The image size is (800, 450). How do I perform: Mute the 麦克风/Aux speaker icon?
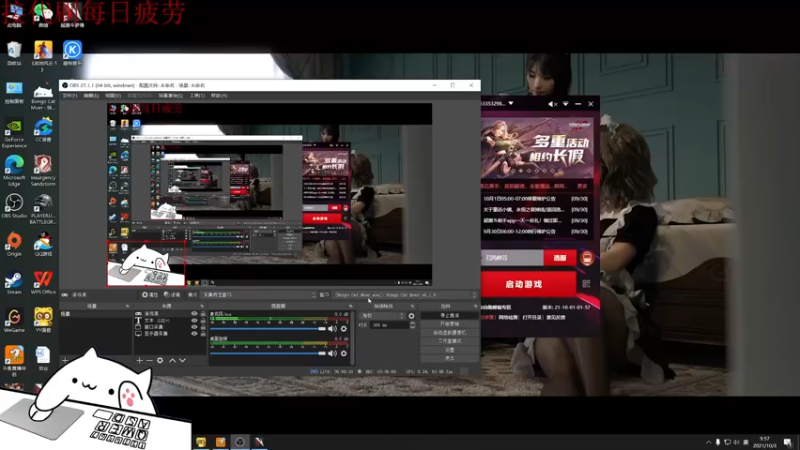click(x=332, y=329)
